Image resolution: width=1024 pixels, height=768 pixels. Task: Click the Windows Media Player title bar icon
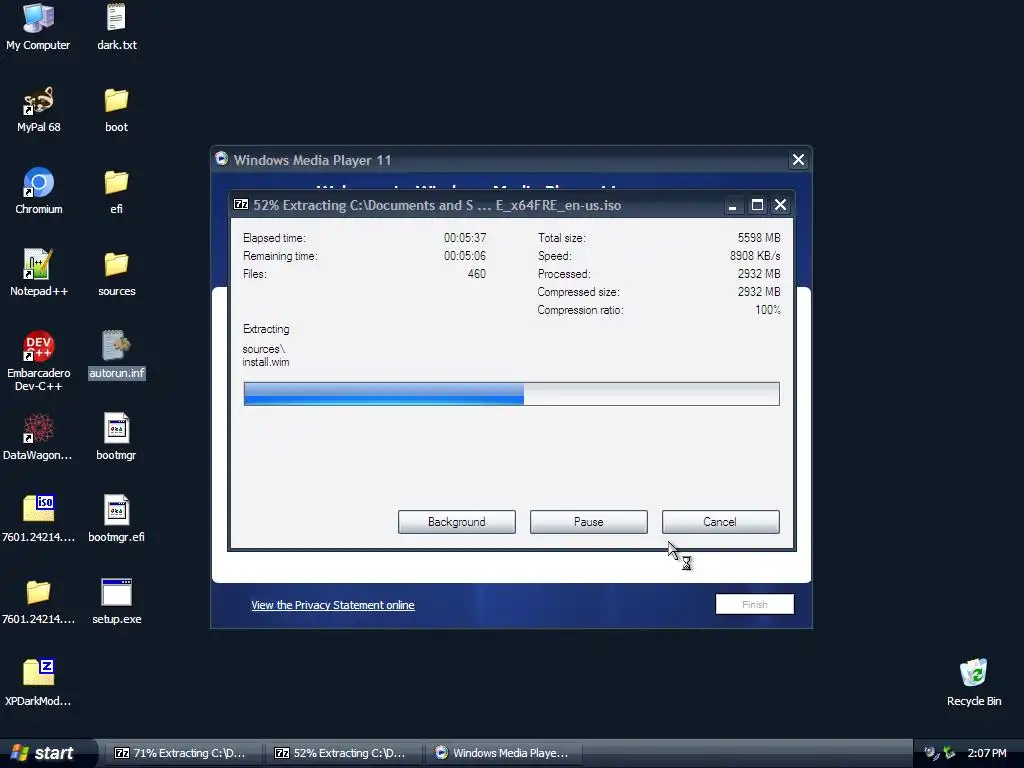221,159
